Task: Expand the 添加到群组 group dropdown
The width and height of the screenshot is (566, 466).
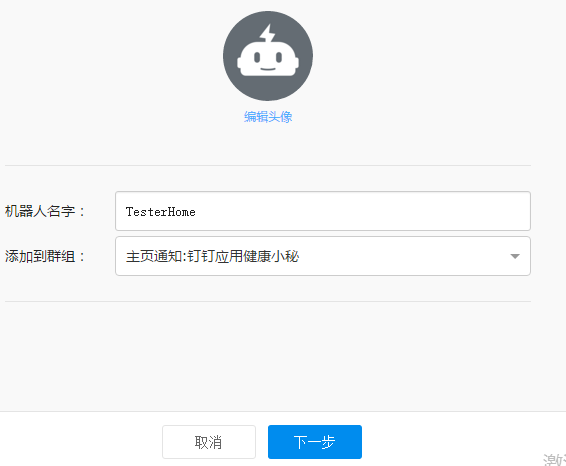Action: pyautogui.click(x=323, y=256)
